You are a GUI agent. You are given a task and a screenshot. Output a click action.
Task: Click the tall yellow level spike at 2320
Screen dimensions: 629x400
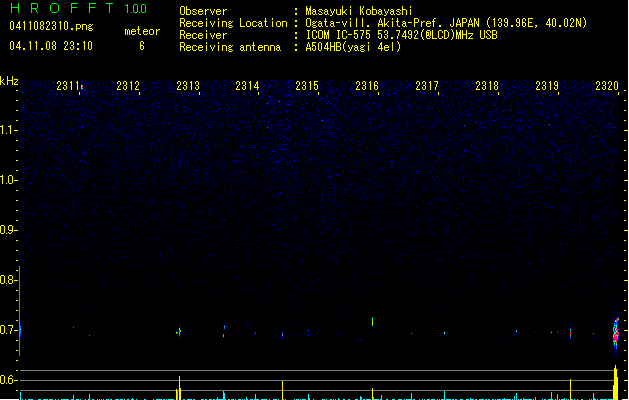615,382
